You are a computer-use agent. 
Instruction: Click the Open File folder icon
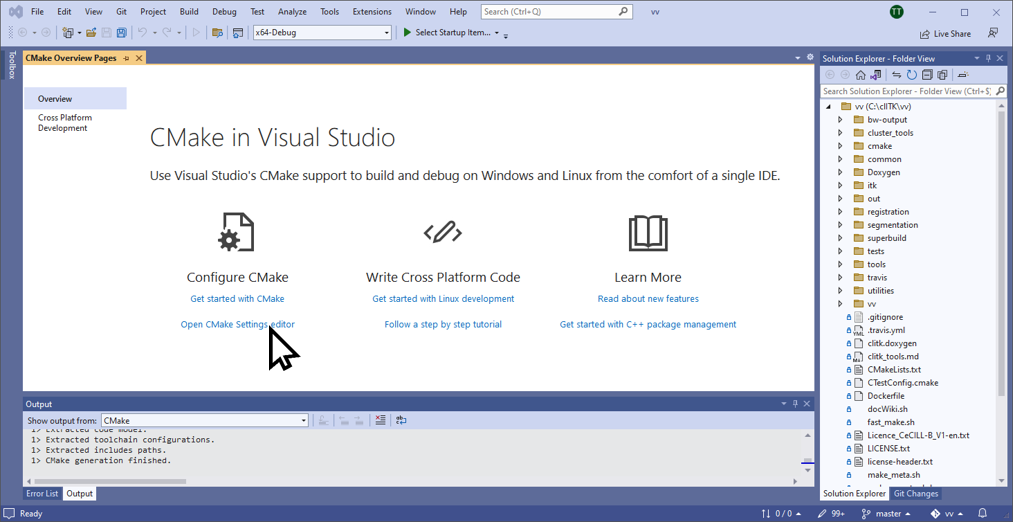[91, 32]
